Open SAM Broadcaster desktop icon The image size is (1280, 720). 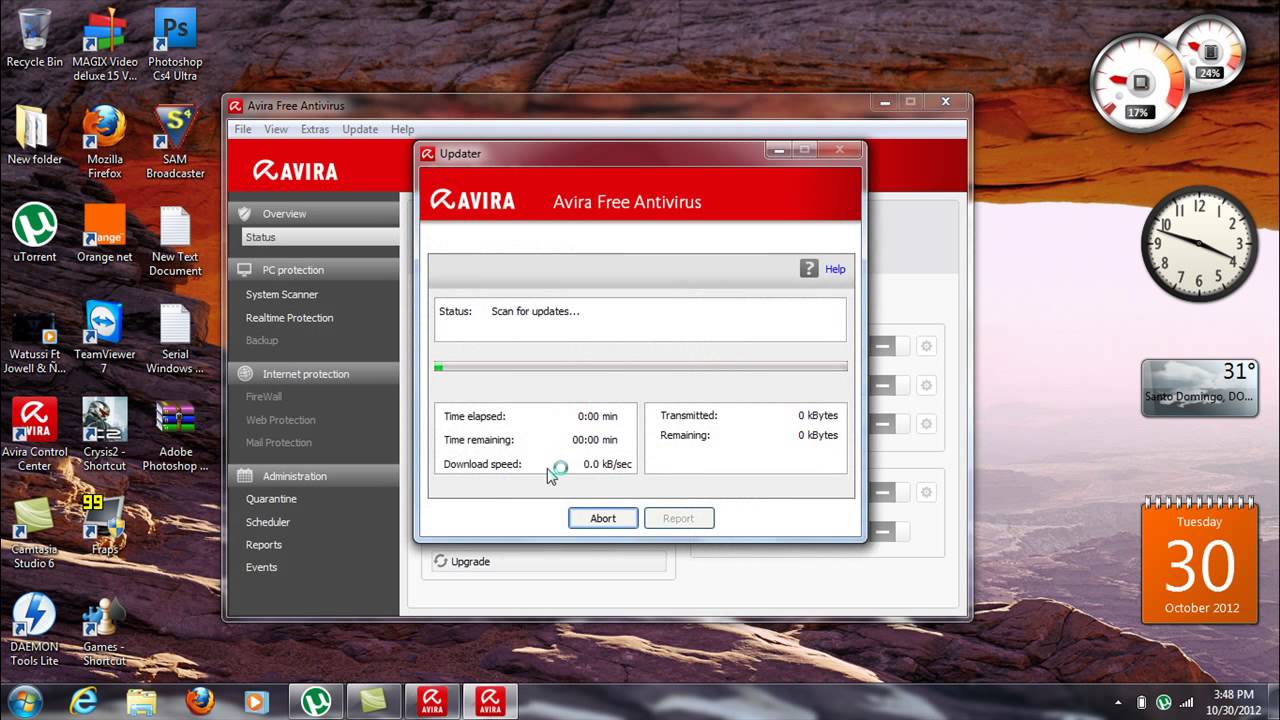(x=175, y=142)
